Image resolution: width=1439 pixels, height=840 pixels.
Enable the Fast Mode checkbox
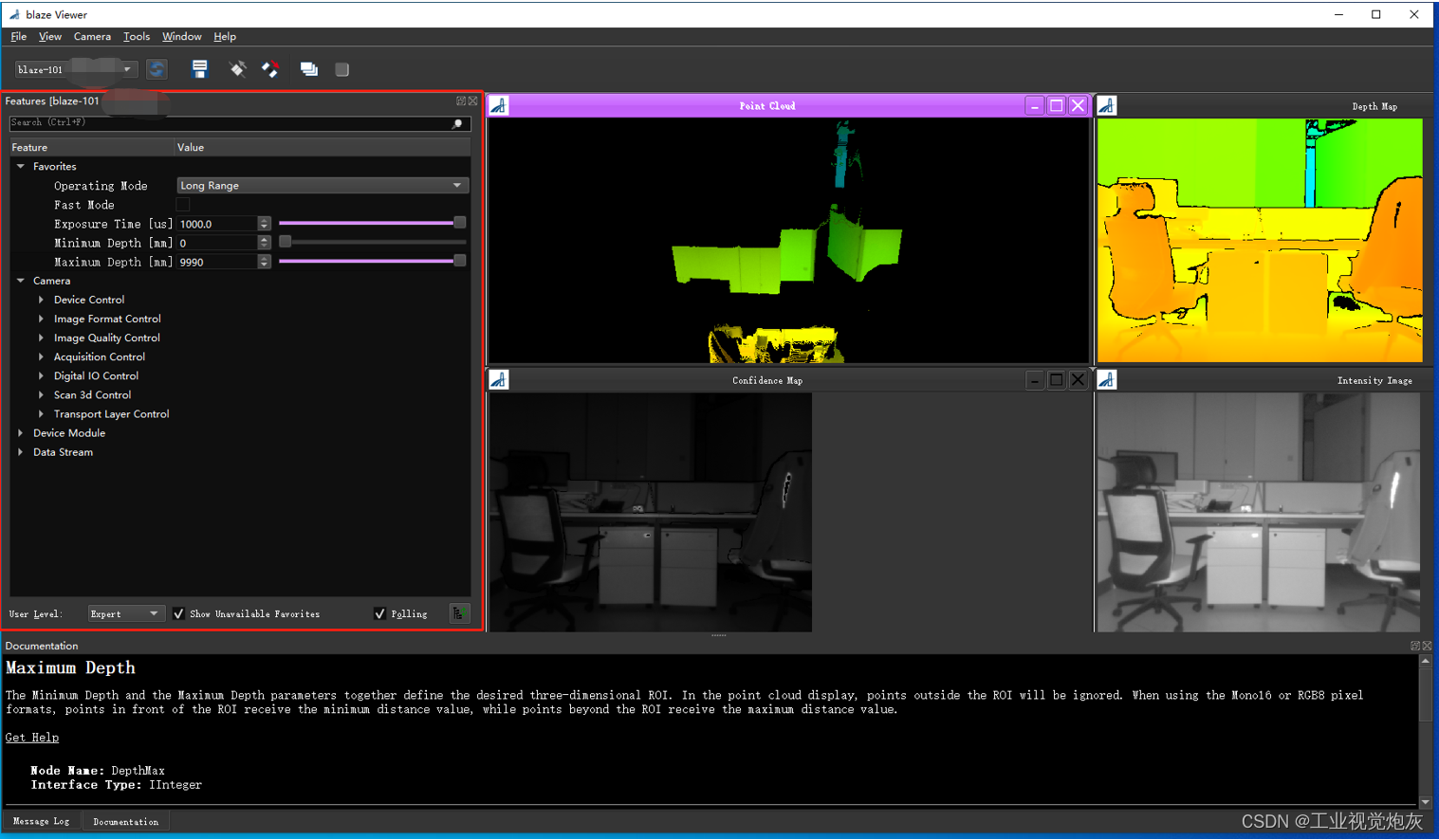(182, 204)
